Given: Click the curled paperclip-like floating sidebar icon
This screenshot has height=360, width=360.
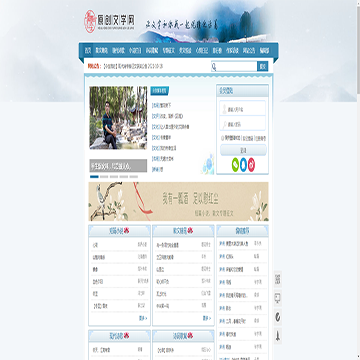Looking at the screenshot, I should [278, 317].
